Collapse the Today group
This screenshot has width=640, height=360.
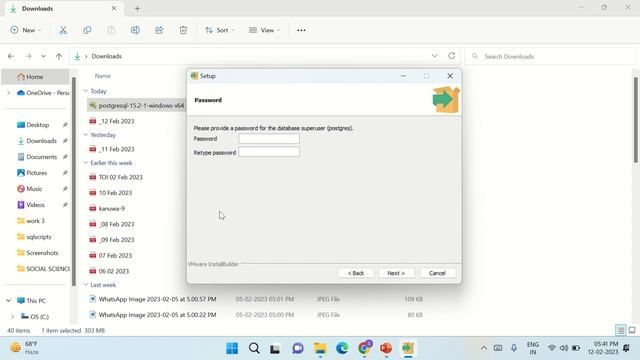point(86,91)
